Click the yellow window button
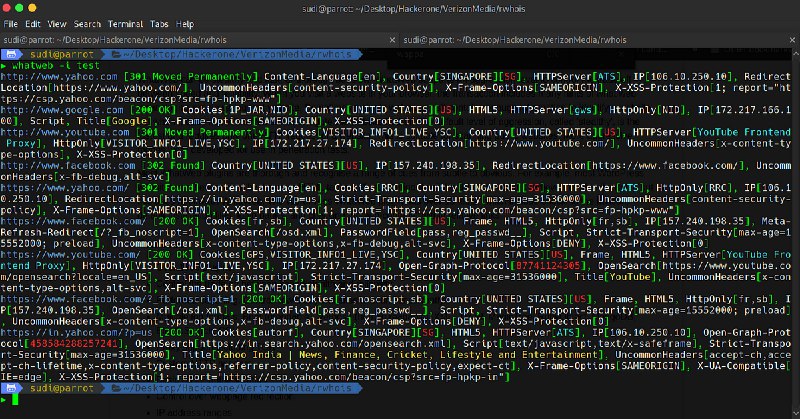Screen dimensions: 800x419 pos(32,8)
